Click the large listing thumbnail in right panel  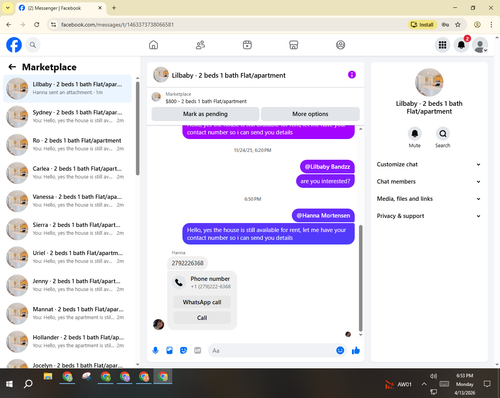429,82
